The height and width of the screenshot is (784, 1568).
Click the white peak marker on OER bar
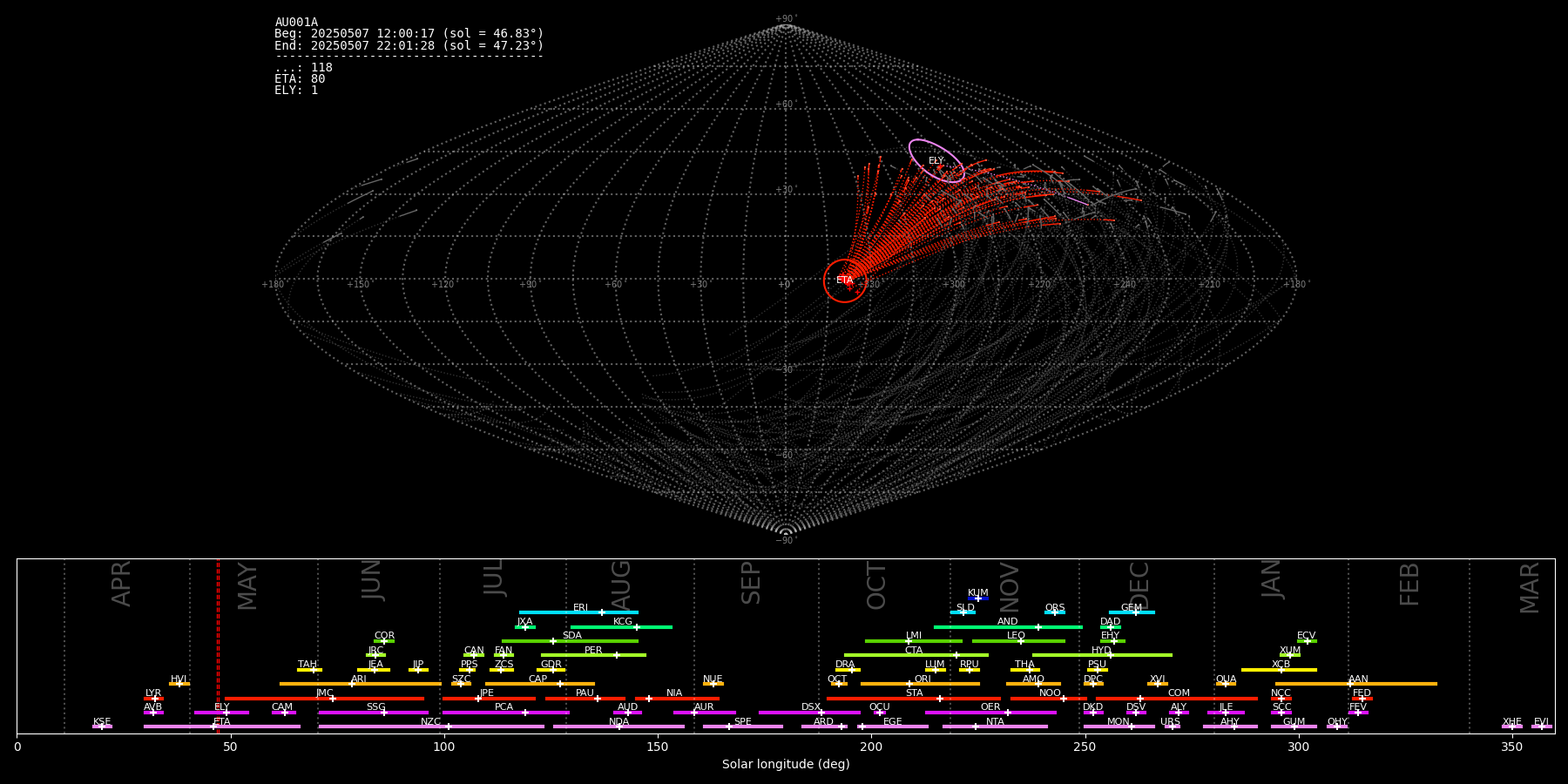(1007, 713)
